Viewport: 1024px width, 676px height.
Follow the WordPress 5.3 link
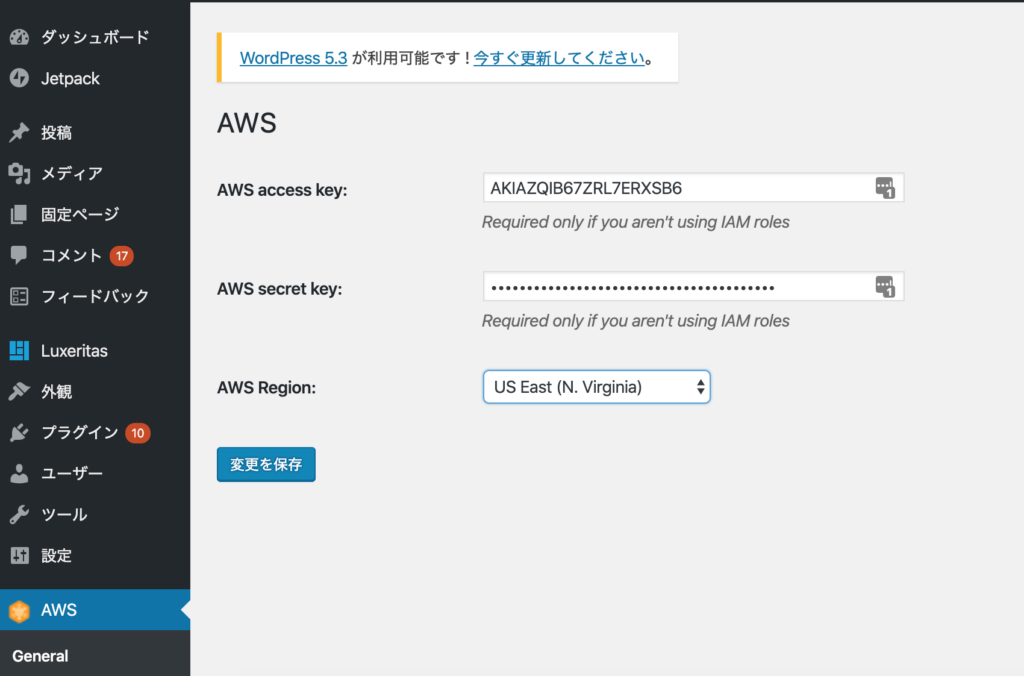click(293, 58)
